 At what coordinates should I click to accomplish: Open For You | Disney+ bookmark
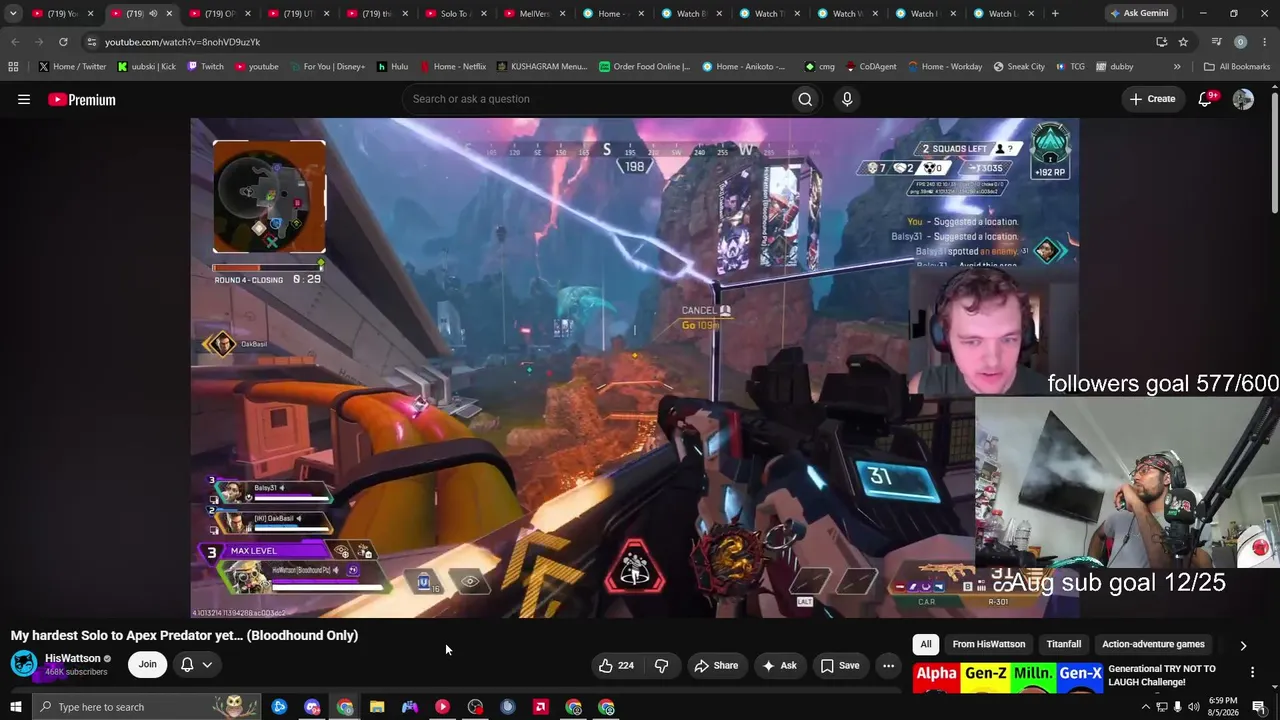[326, 67]
